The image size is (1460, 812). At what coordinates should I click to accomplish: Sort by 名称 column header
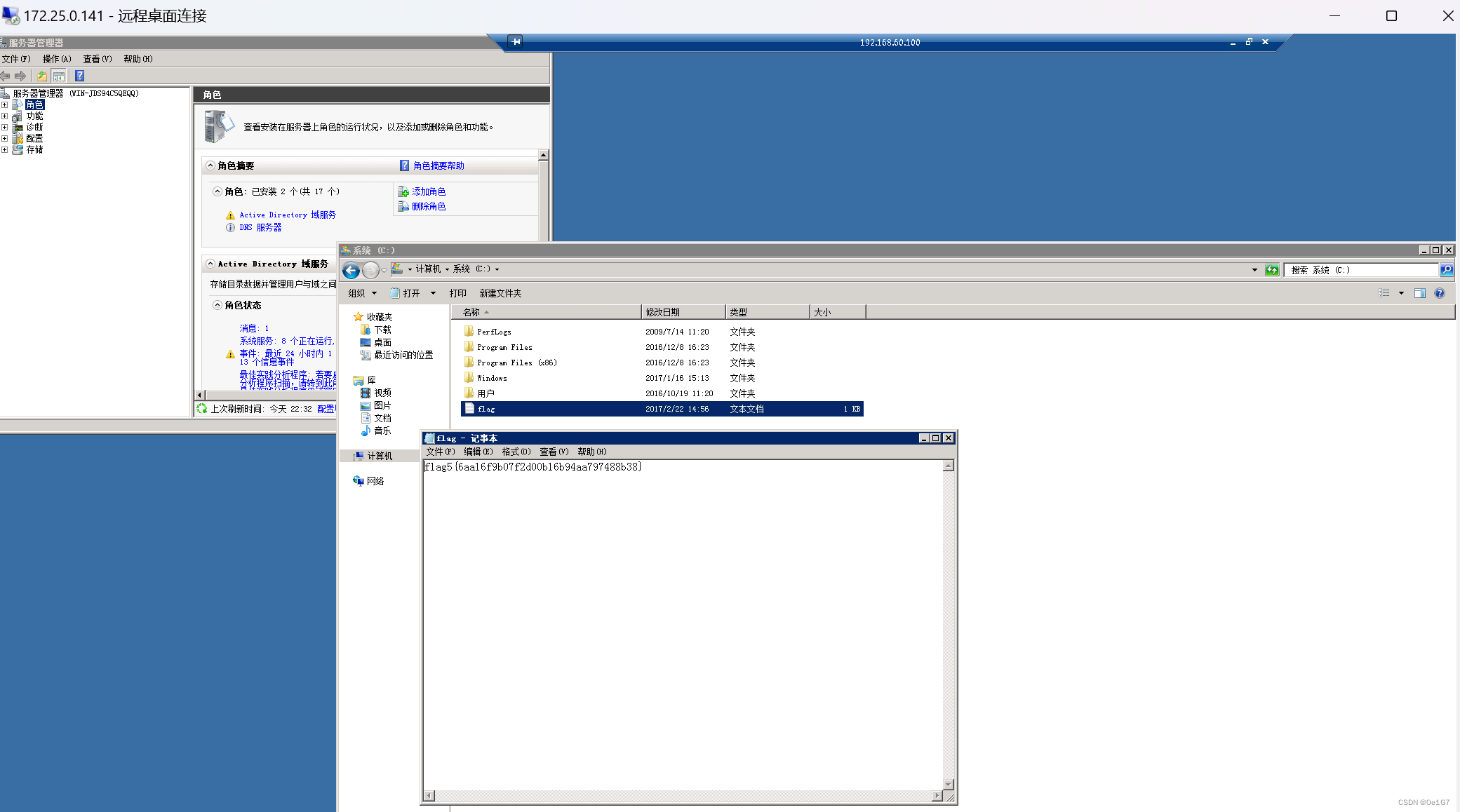546,312
